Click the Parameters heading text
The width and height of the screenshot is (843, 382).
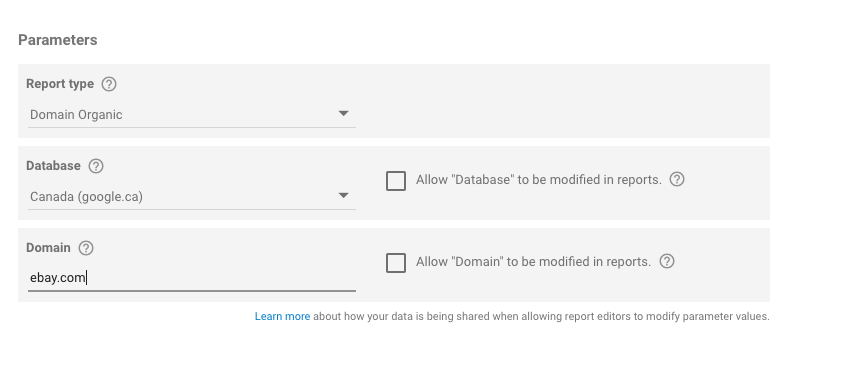tap(58, 40)
